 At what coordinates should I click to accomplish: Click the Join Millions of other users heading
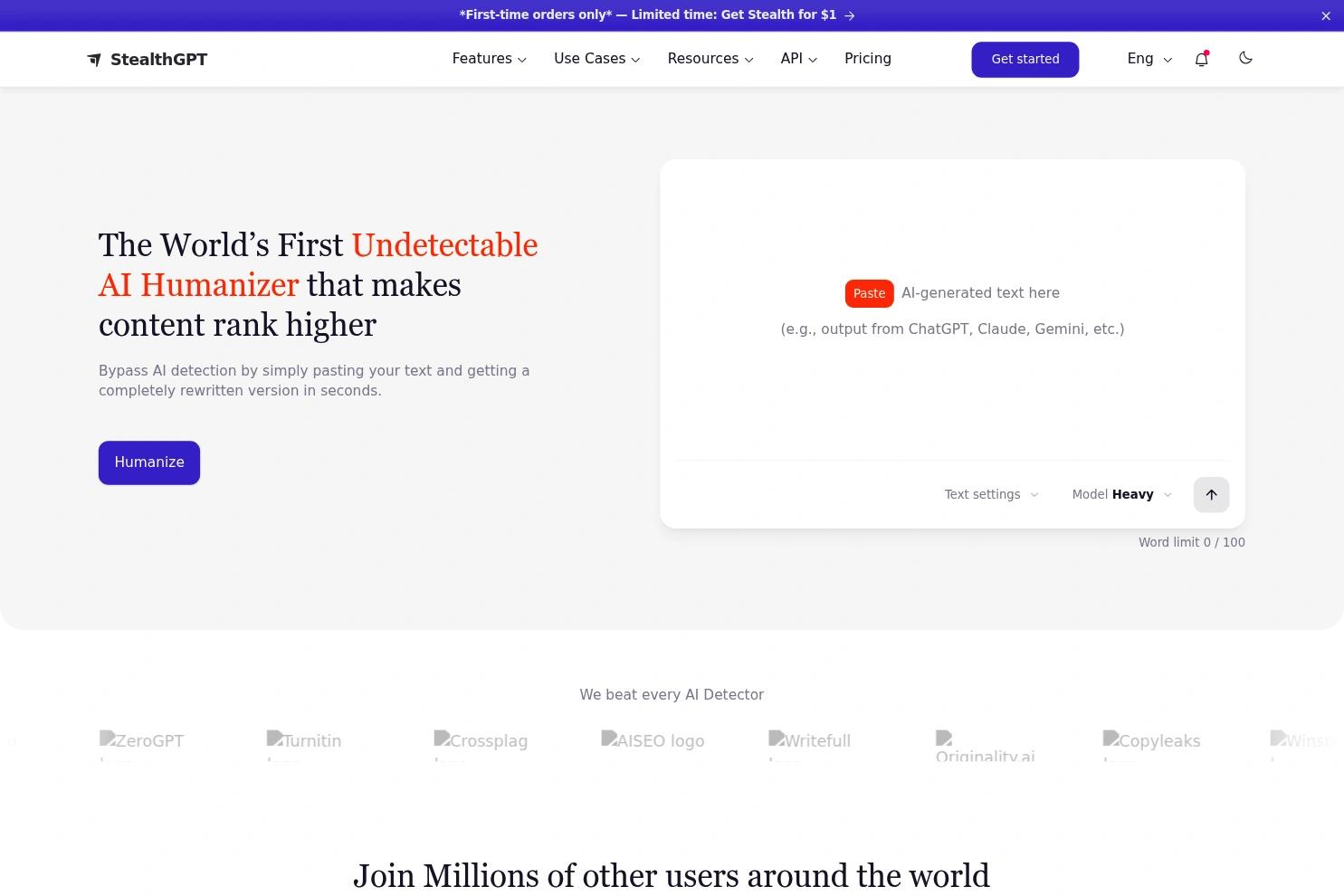(x=672, y=876)
